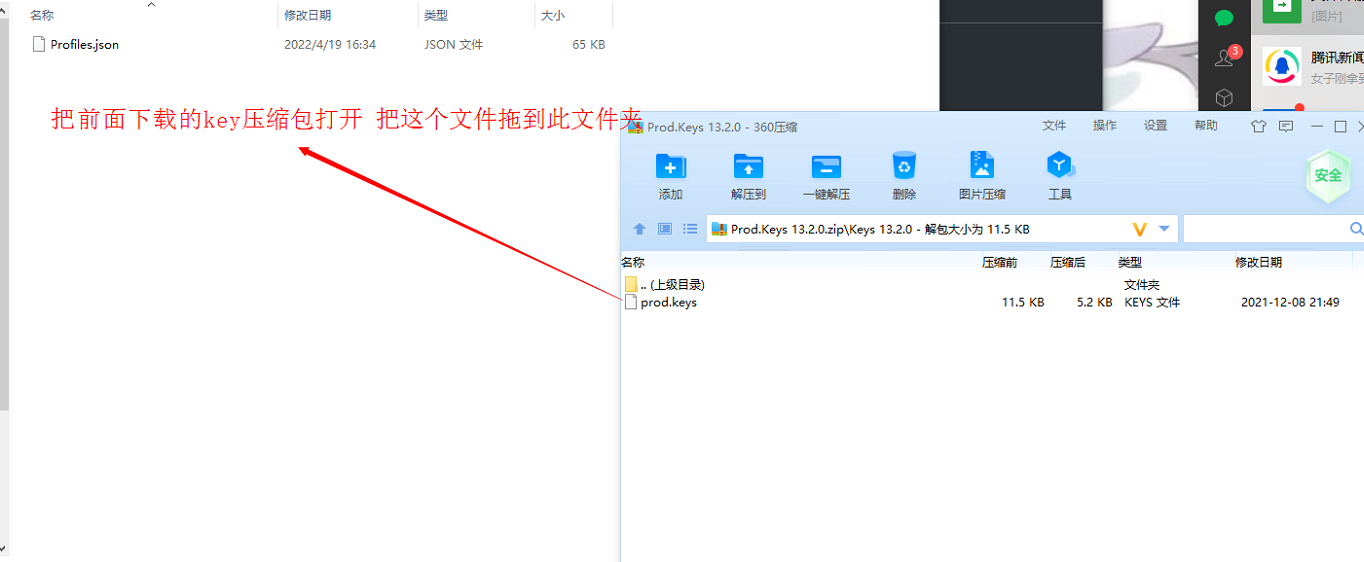Open WeChat contacts icon with badge 3

1223,57
